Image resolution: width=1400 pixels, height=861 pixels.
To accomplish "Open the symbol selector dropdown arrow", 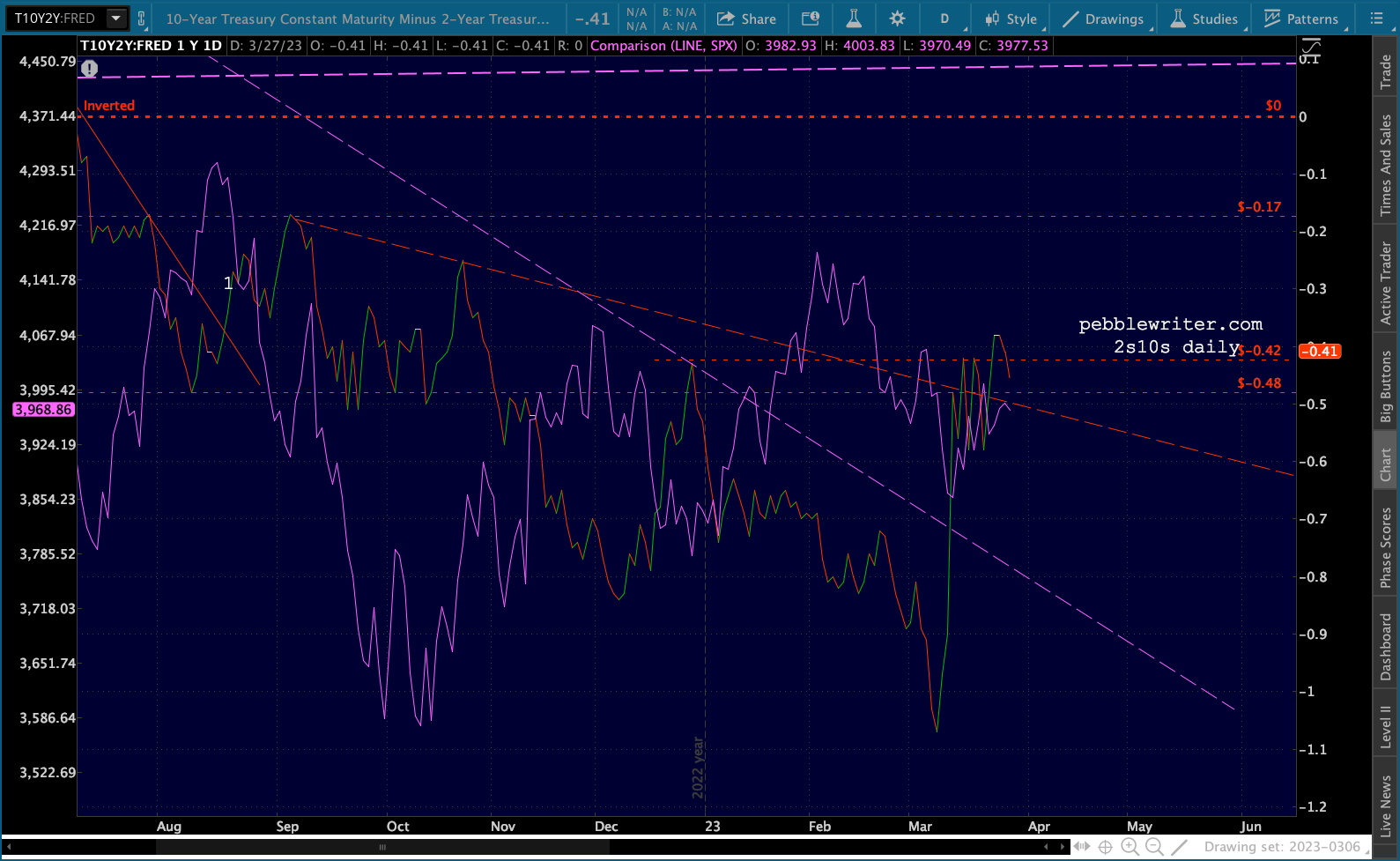I will (x=115, y=19).
